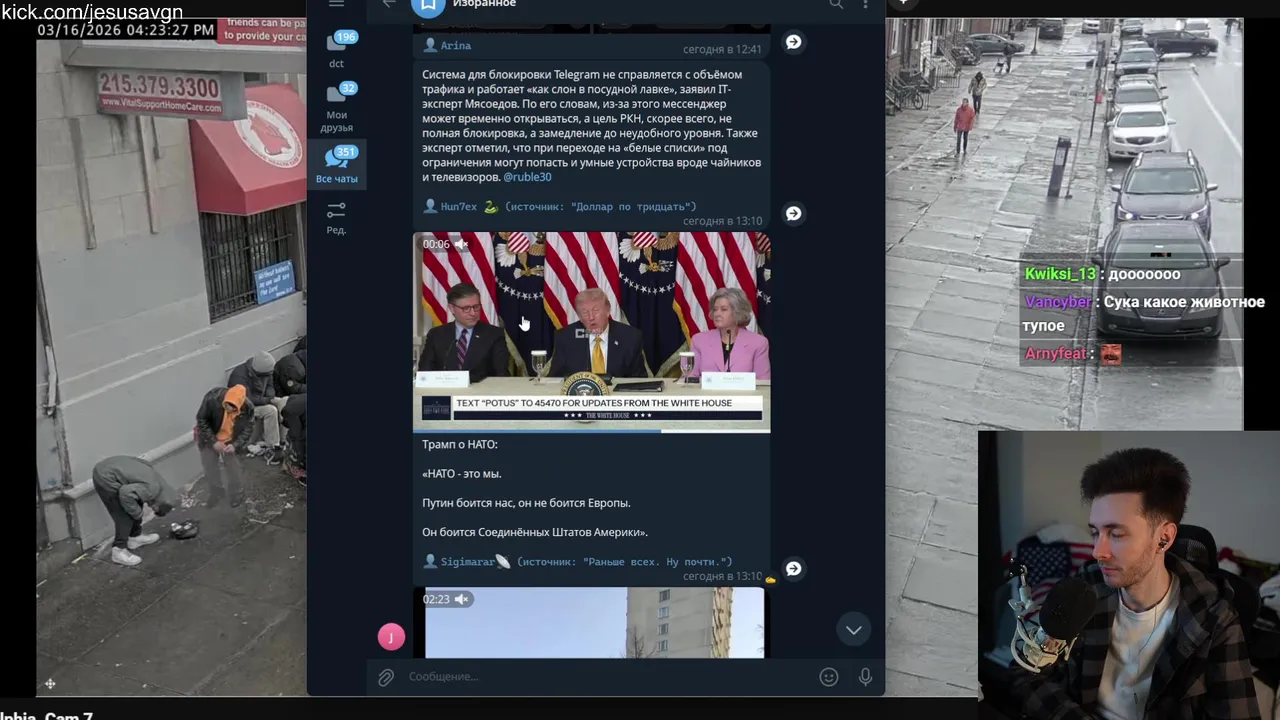Unmute the 00:06 video sound icon

point(461,244)
